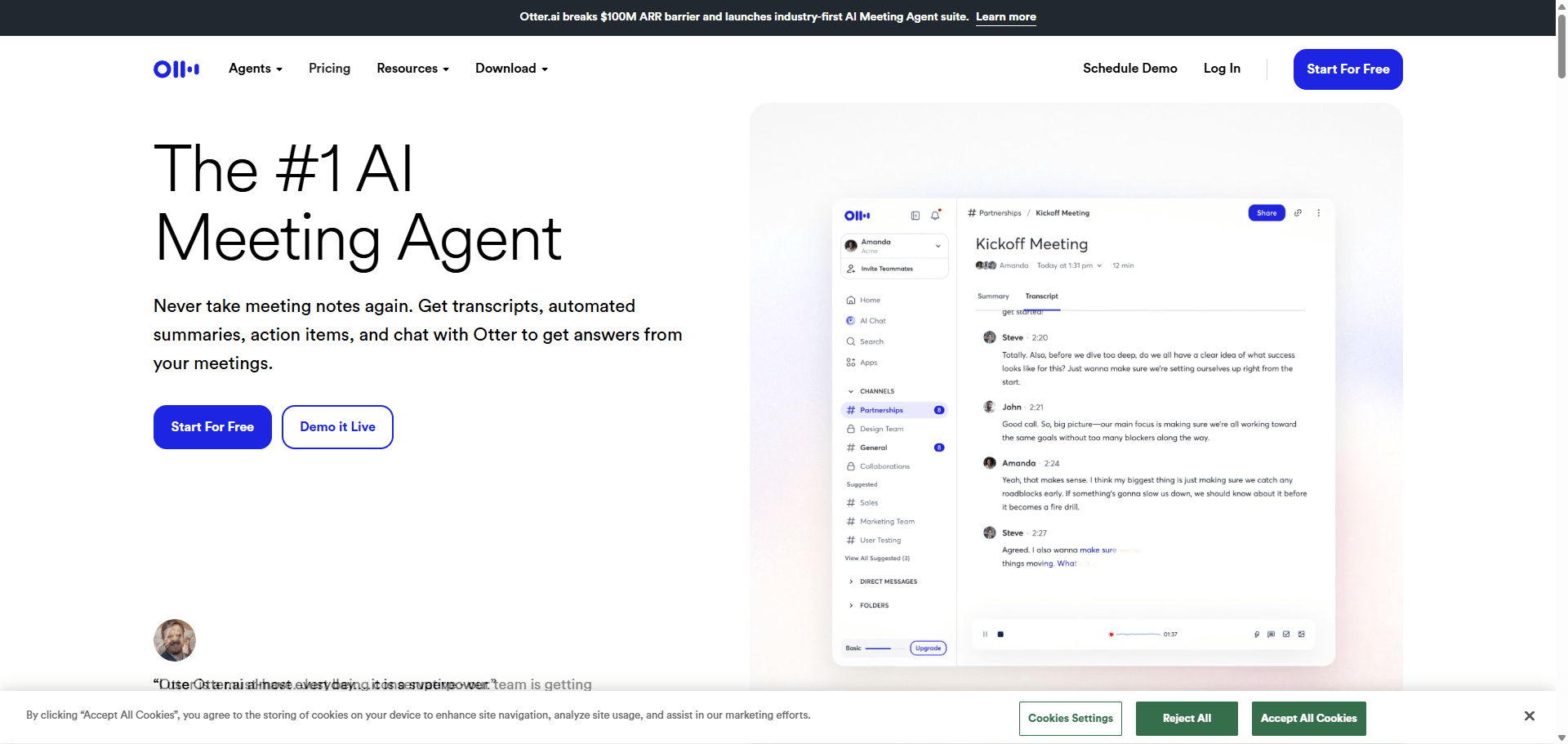Click Accept All Cookies
The height and width of the screenshot is (744, 1568).
click(x=1308, y=719)
